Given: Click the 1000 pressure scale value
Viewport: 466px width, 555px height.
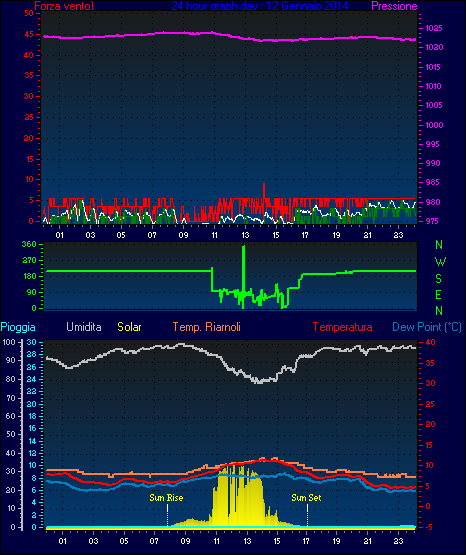Looking at the screenshot, I should coord(434,125).
